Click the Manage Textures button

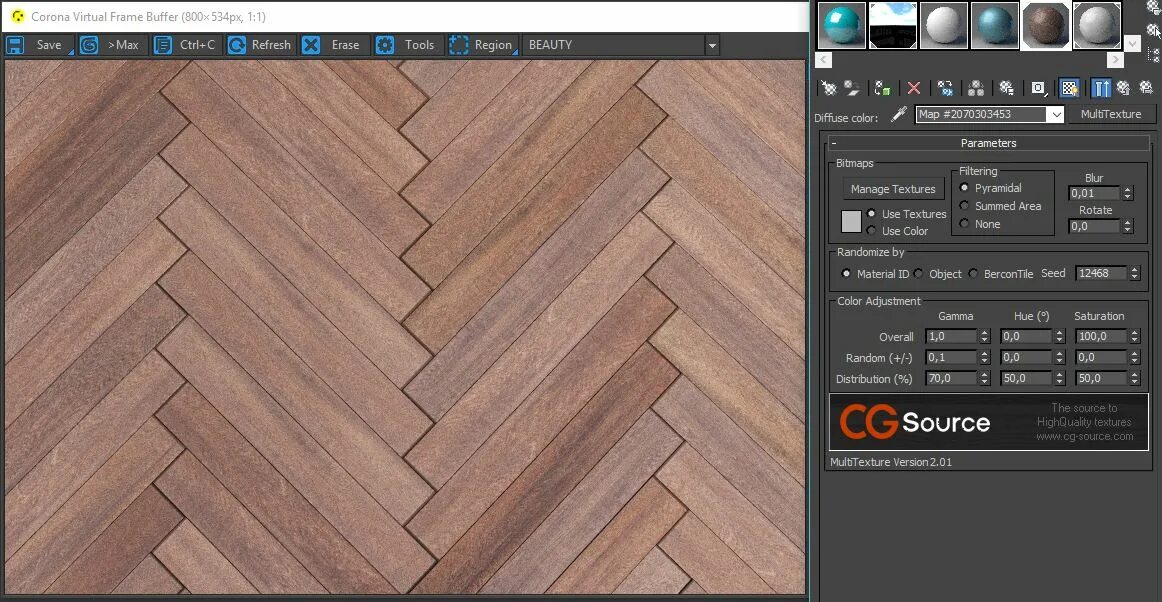click(x=893, y=189)
